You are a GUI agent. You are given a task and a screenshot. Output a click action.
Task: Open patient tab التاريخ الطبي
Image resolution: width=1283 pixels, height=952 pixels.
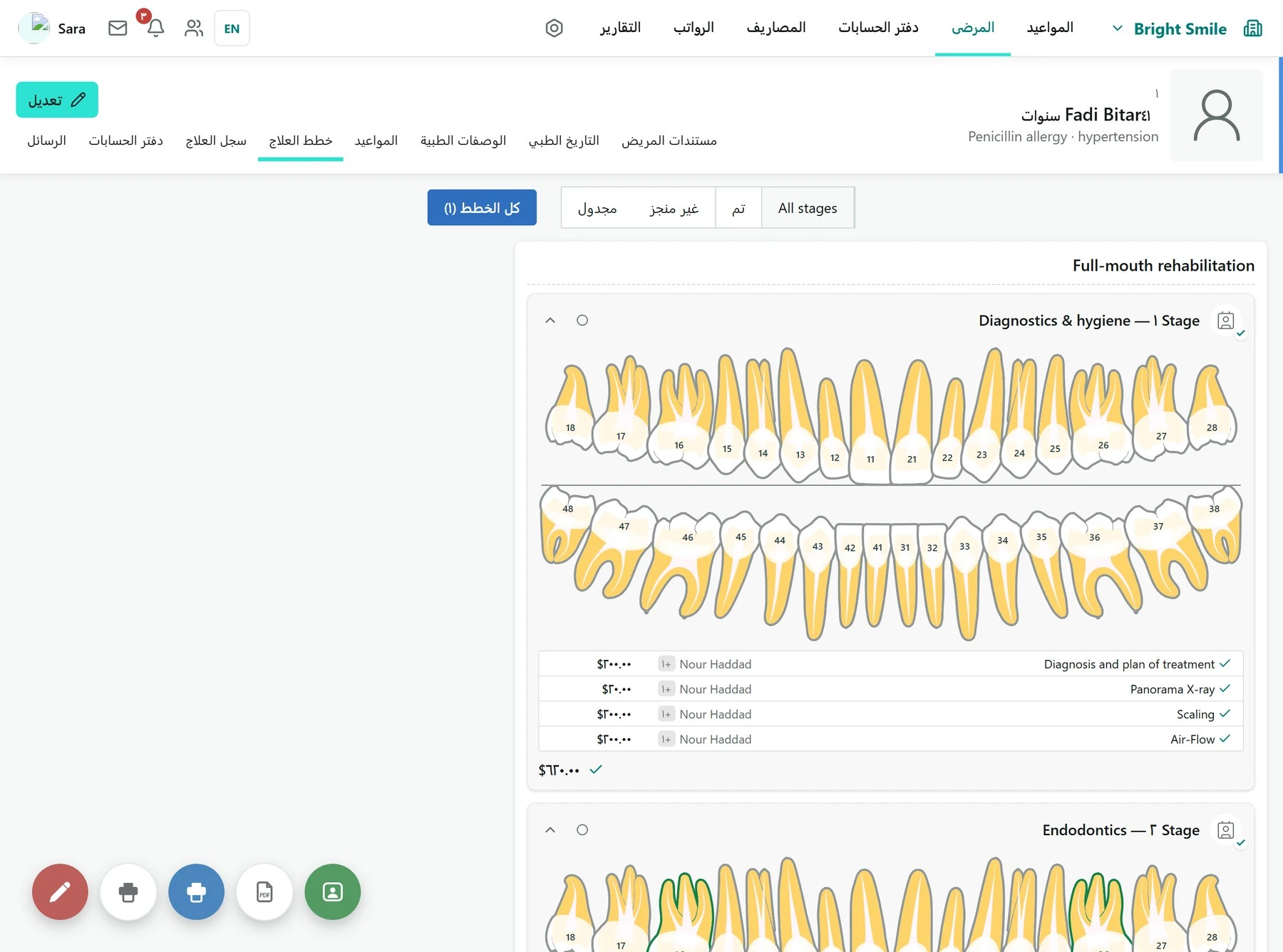tap(564, 140)
